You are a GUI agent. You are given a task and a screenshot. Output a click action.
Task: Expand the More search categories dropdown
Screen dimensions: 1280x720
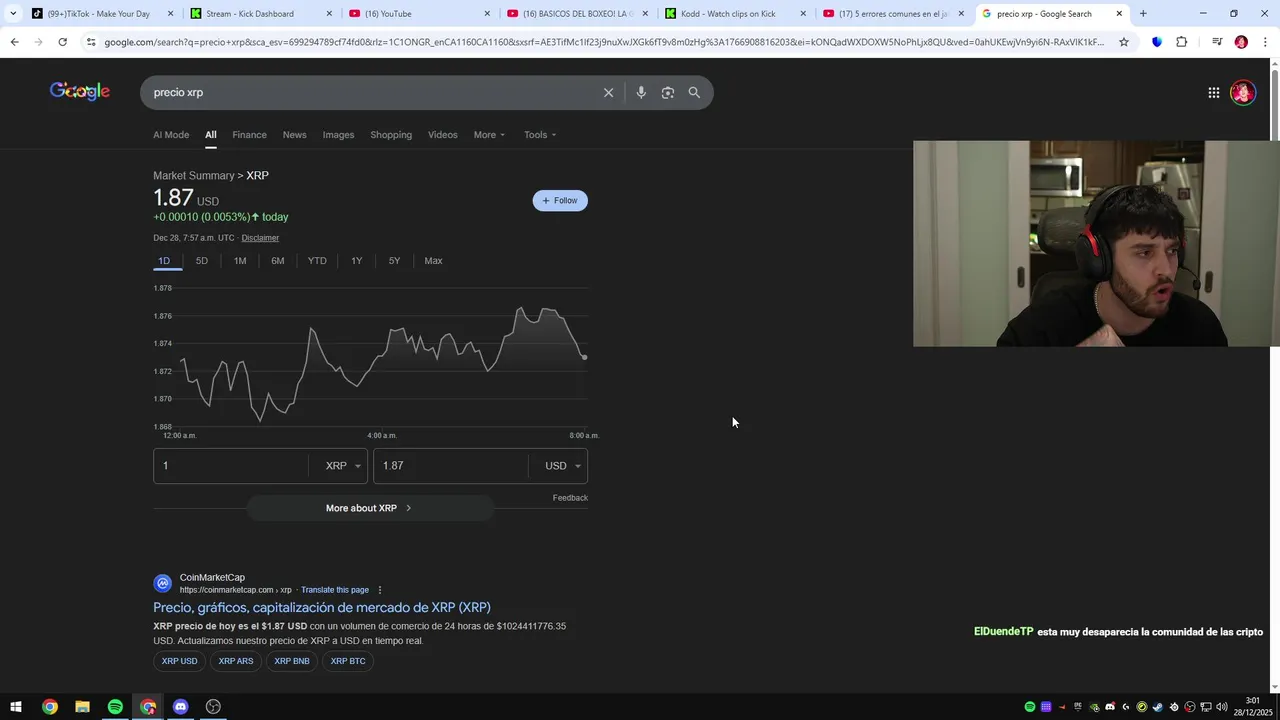[490, 135]
